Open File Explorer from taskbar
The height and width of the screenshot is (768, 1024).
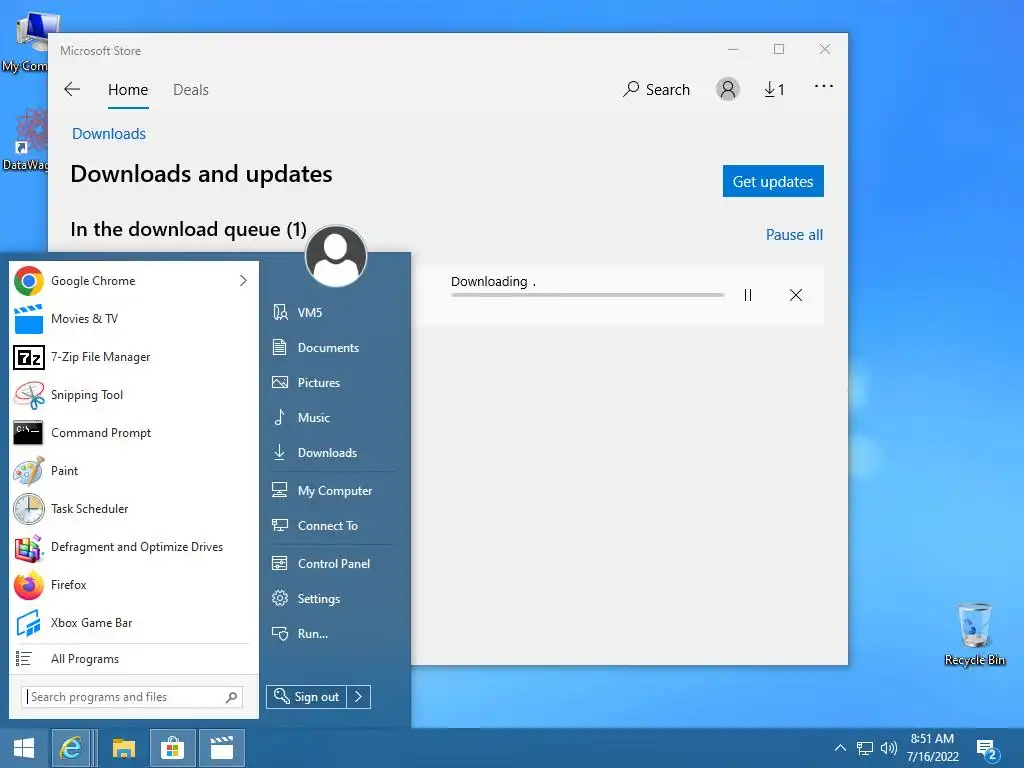tap(123, 748)
